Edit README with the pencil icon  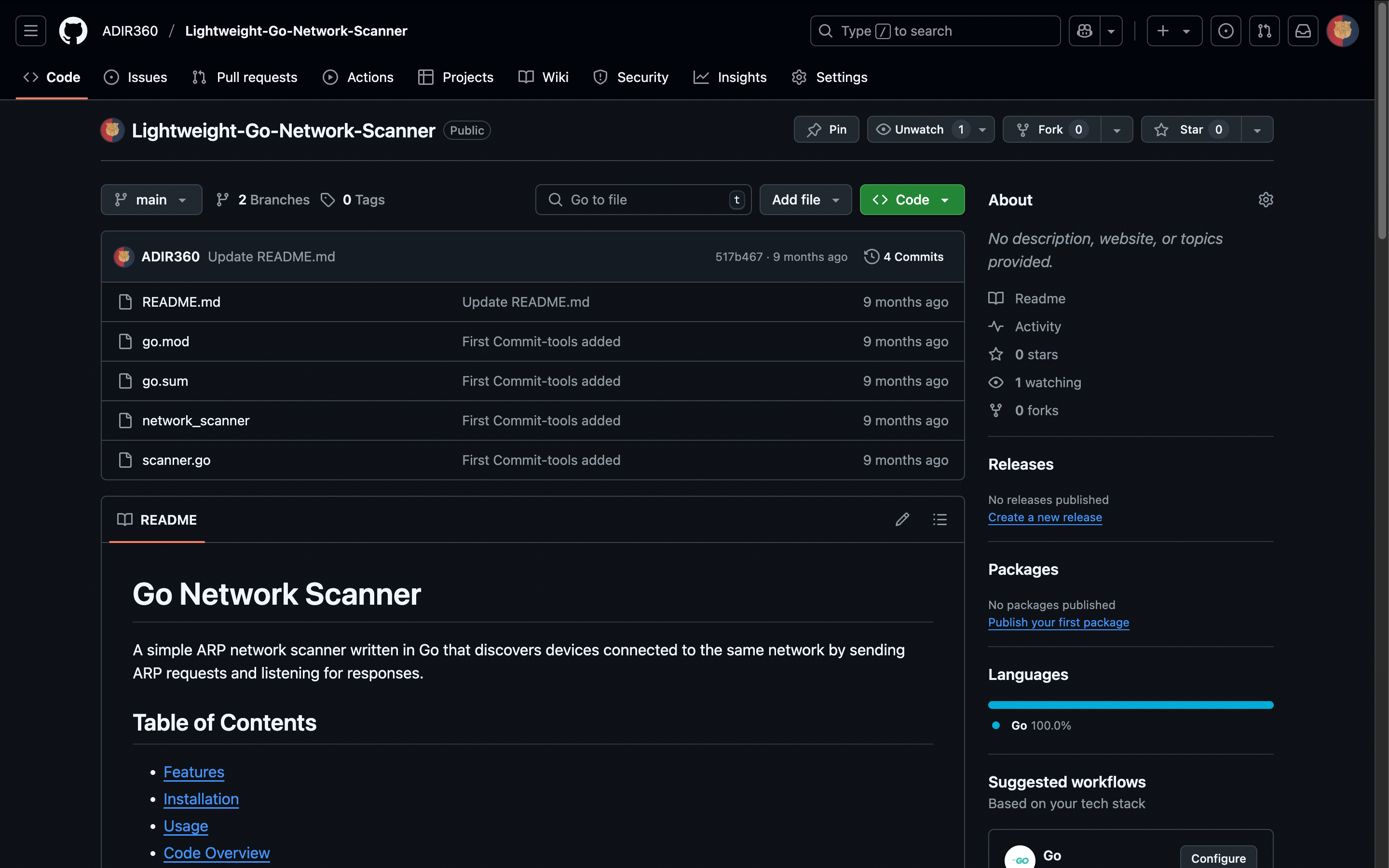coord(902,519)
